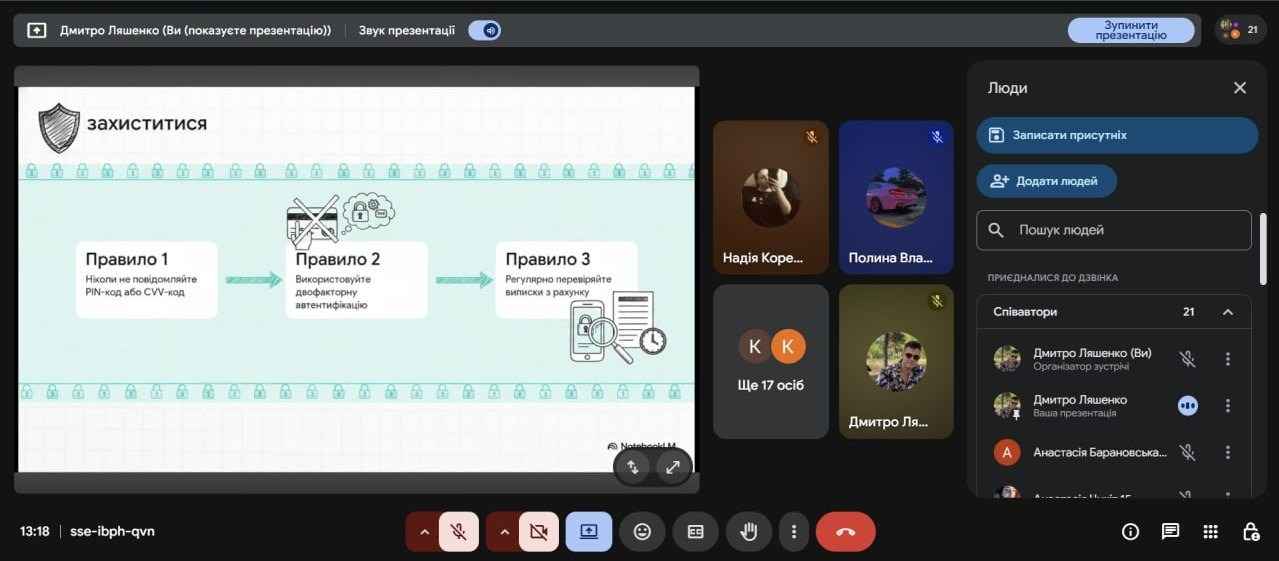Expand the presentation to fullscreen
1279x561 pixels.
pos(673,466)
